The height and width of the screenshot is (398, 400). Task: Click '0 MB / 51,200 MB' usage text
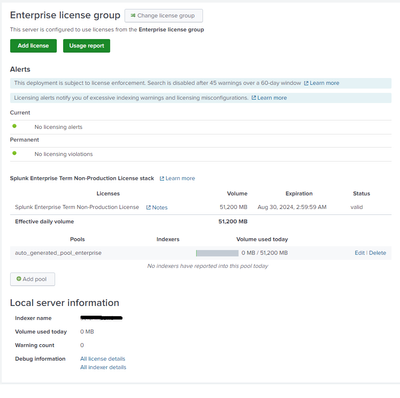265,253
